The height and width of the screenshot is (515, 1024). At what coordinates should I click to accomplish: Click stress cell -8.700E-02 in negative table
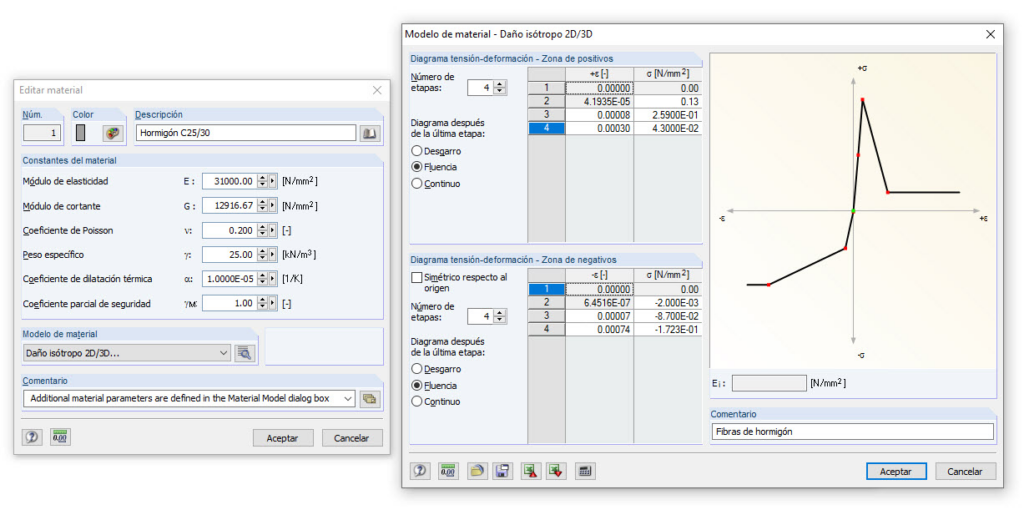(x=667, y=316)
